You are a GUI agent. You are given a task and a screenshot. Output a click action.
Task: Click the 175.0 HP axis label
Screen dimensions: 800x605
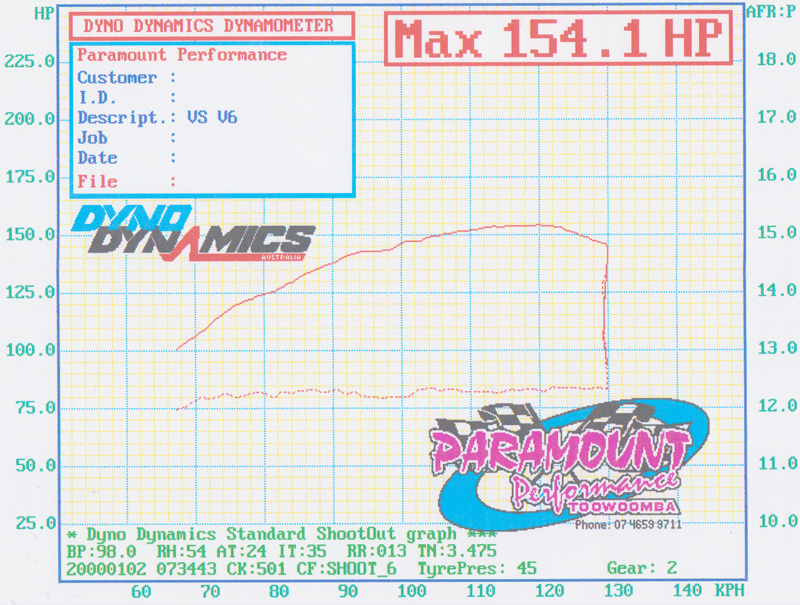point(30,177)
